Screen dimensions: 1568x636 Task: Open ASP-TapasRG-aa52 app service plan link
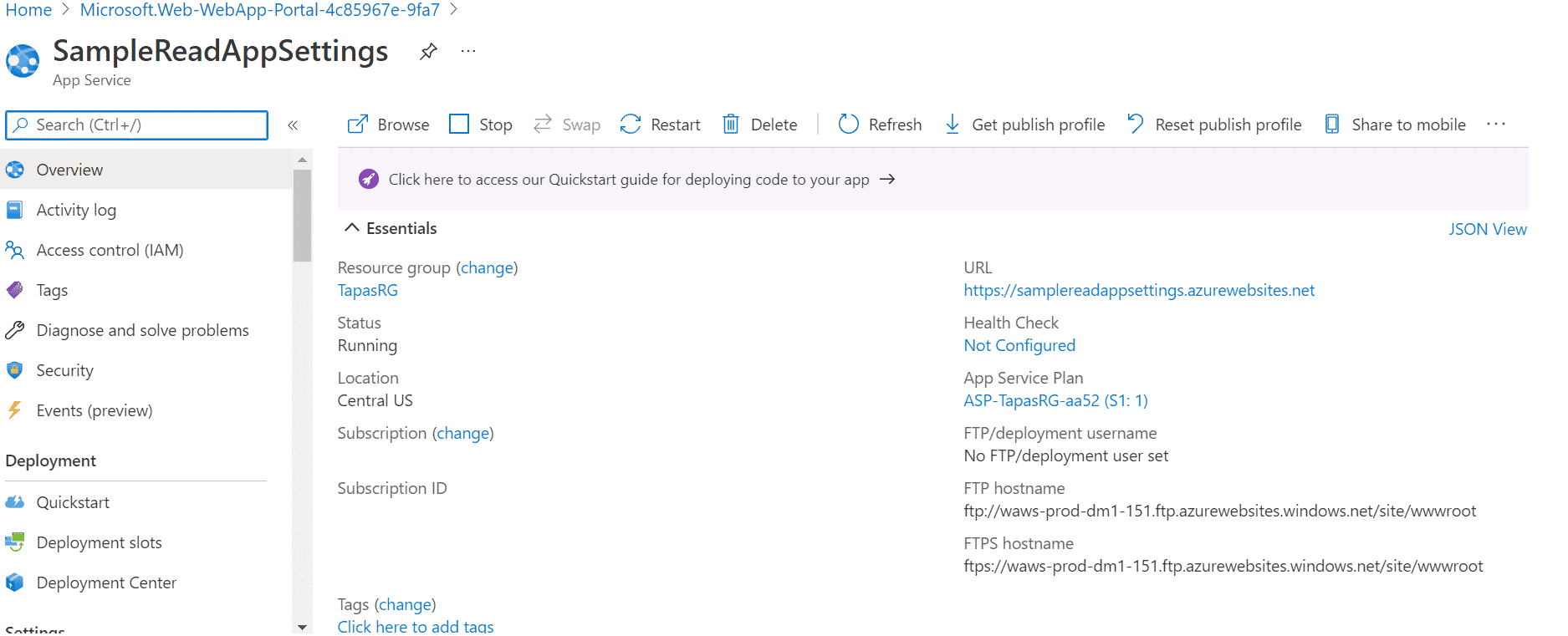(1055, 400)
